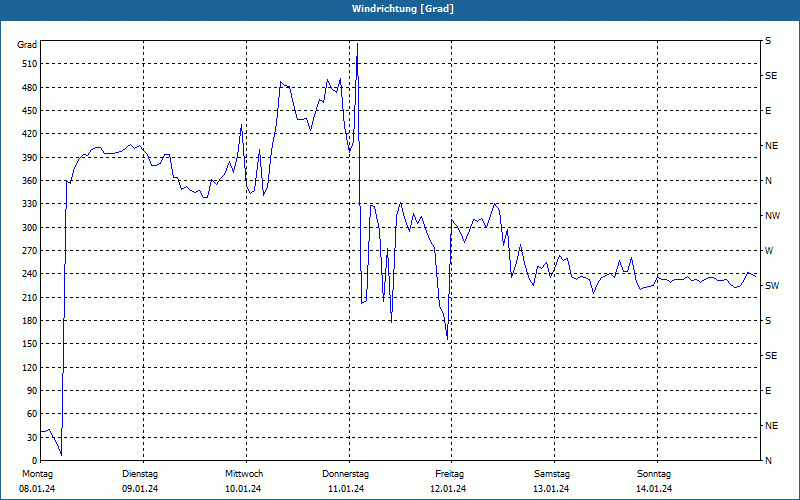Click the 'N' compass label on the 360 gridline
800x500 pixels.
768,181
